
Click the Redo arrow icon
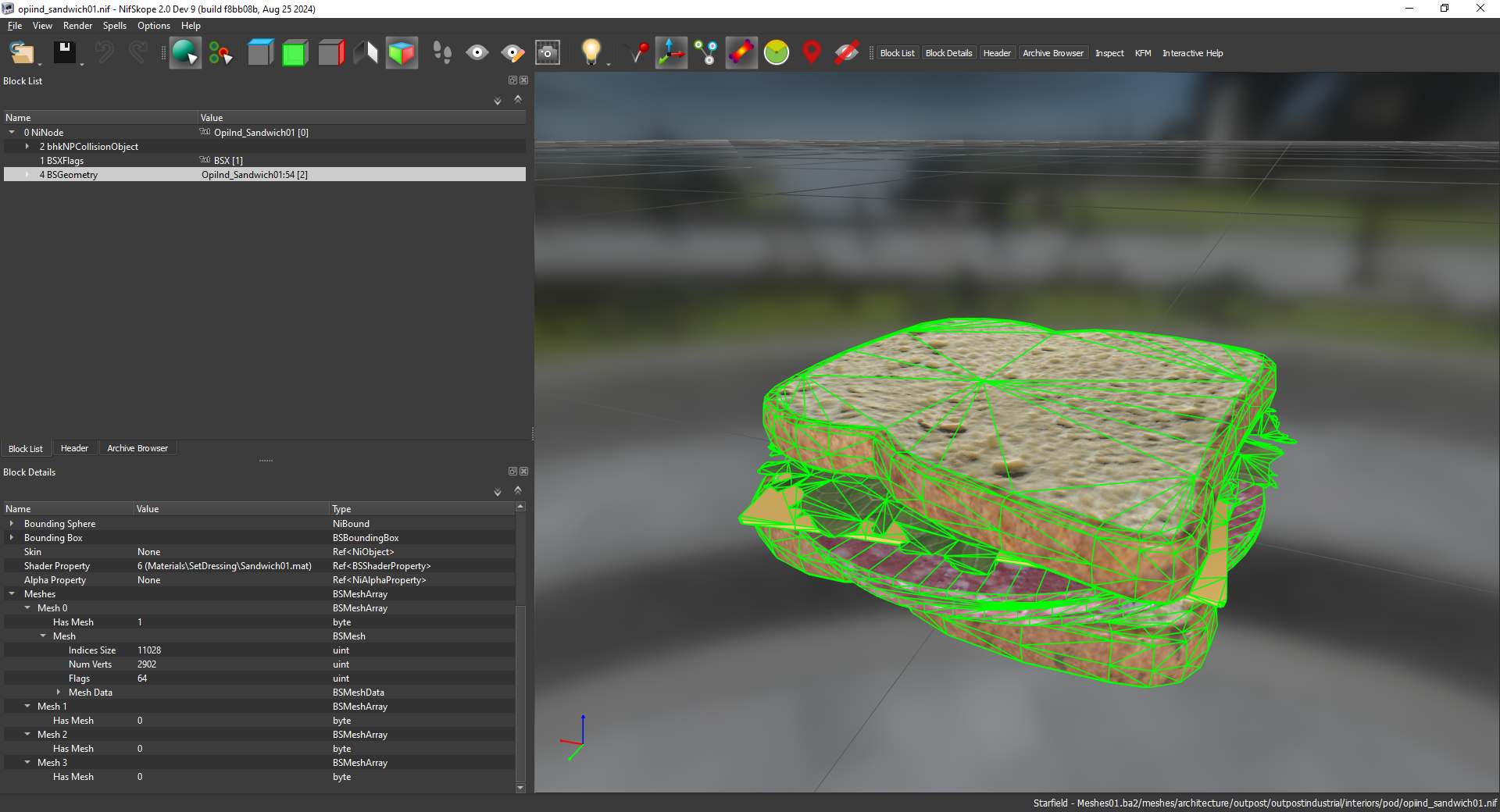[x=138, y=53]
